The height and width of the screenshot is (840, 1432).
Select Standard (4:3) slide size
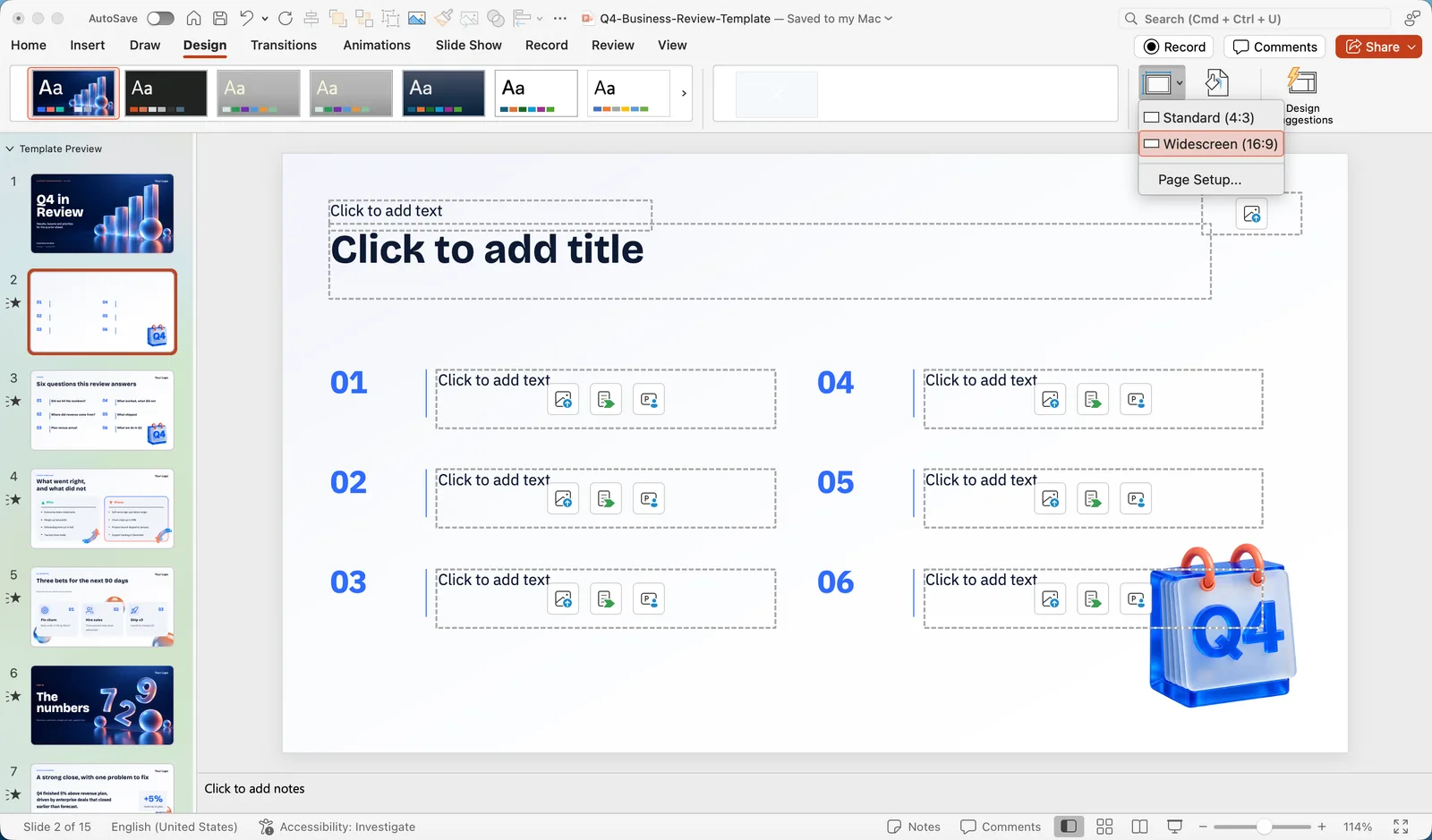coord(1211,117)
